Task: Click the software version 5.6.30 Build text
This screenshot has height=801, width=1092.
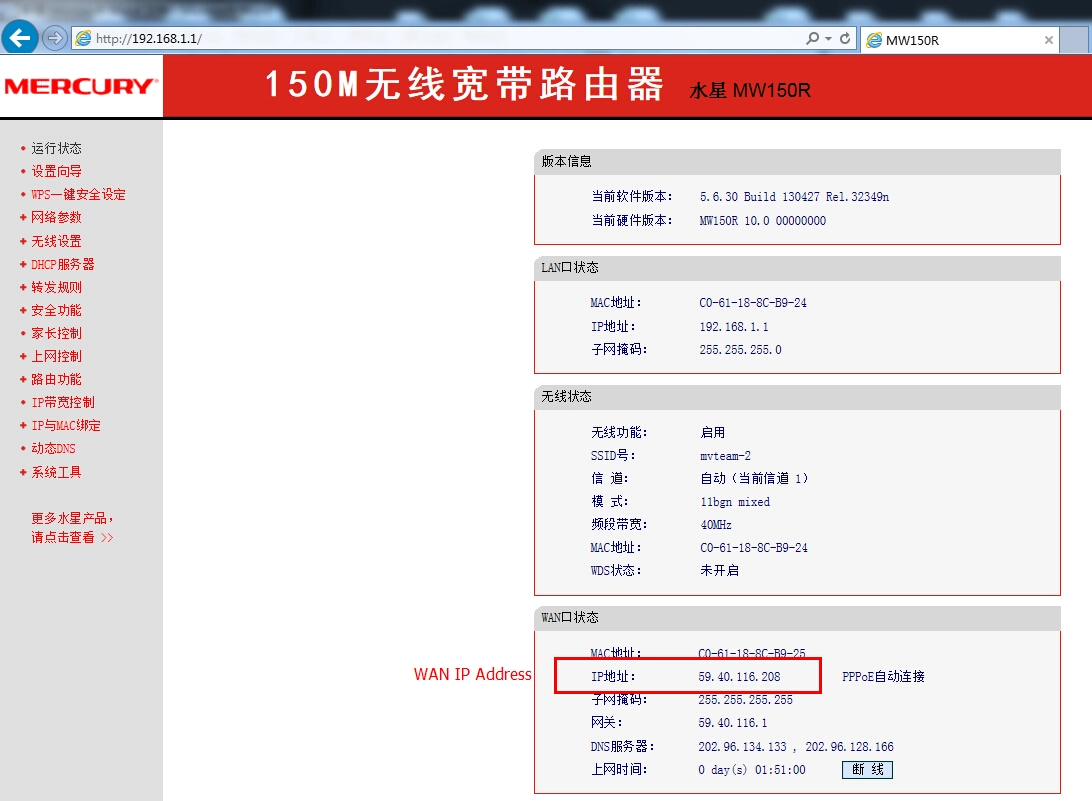Action: coord(794,197)
